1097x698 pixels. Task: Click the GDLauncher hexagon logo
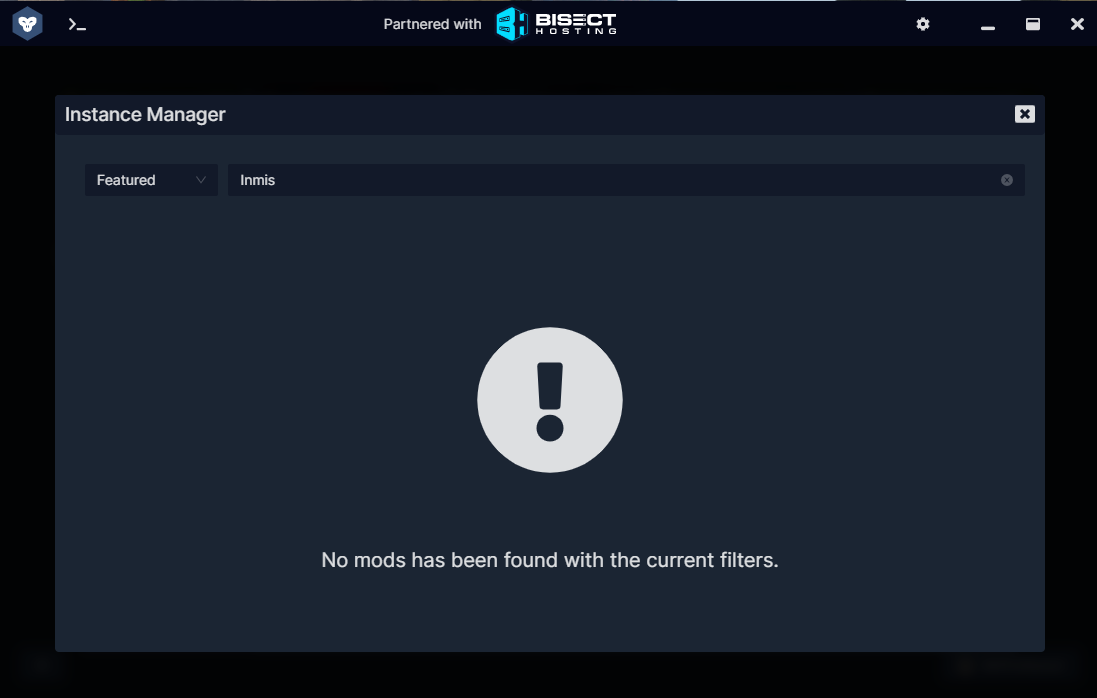coord(27,24)
